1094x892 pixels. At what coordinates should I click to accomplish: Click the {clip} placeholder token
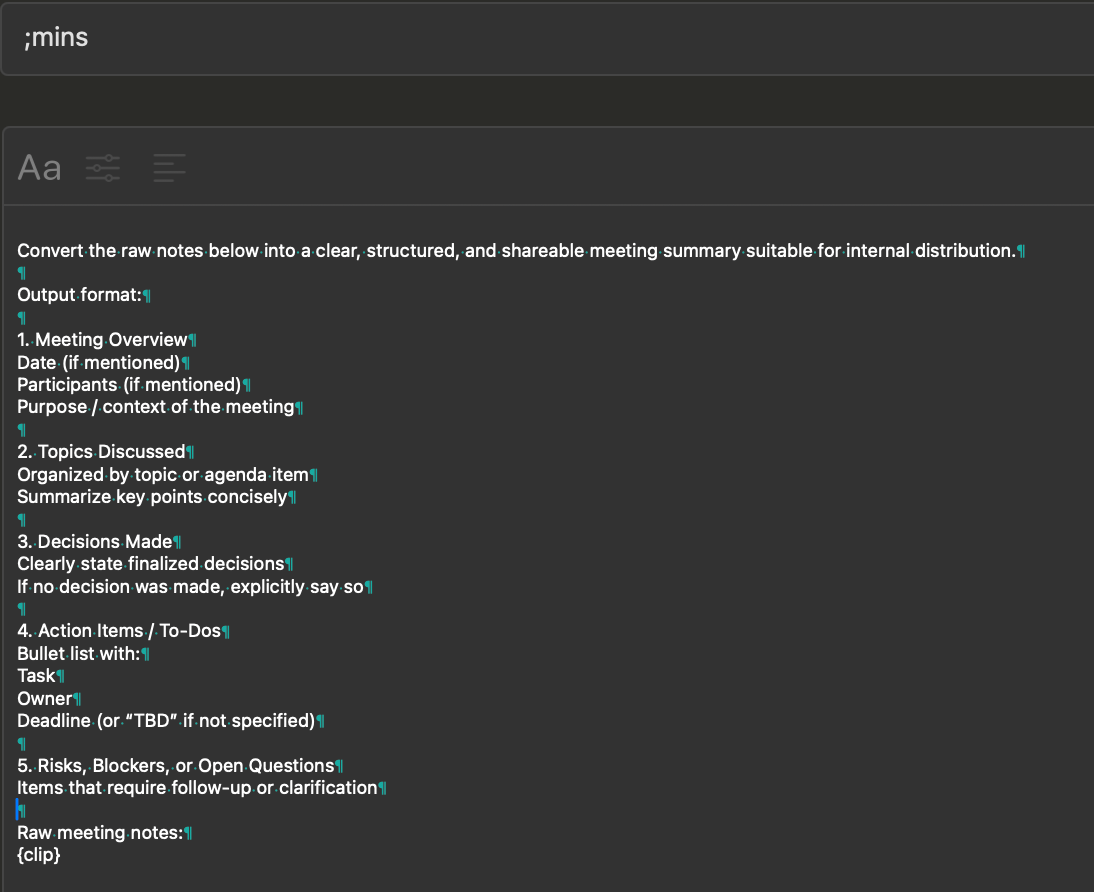click(39, 855)
